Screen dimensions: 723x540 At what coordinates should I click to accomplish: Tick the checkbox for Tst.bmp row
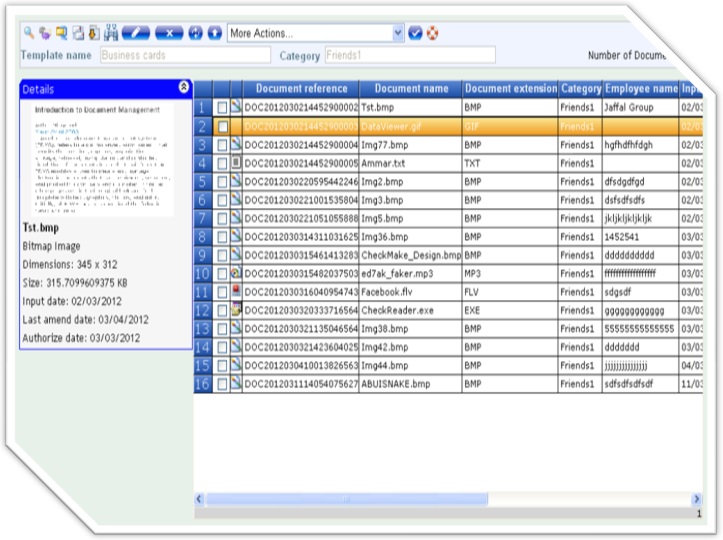(x=222, y=108)
